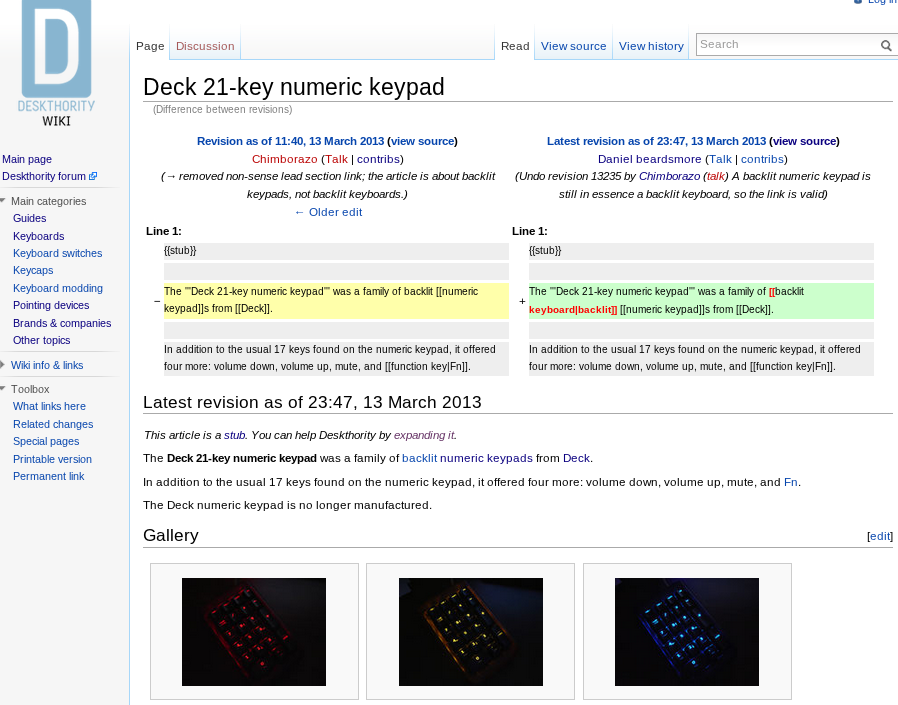Open Keycaps category
Viewport: 898px width, 705px height.
pos(33,270)
